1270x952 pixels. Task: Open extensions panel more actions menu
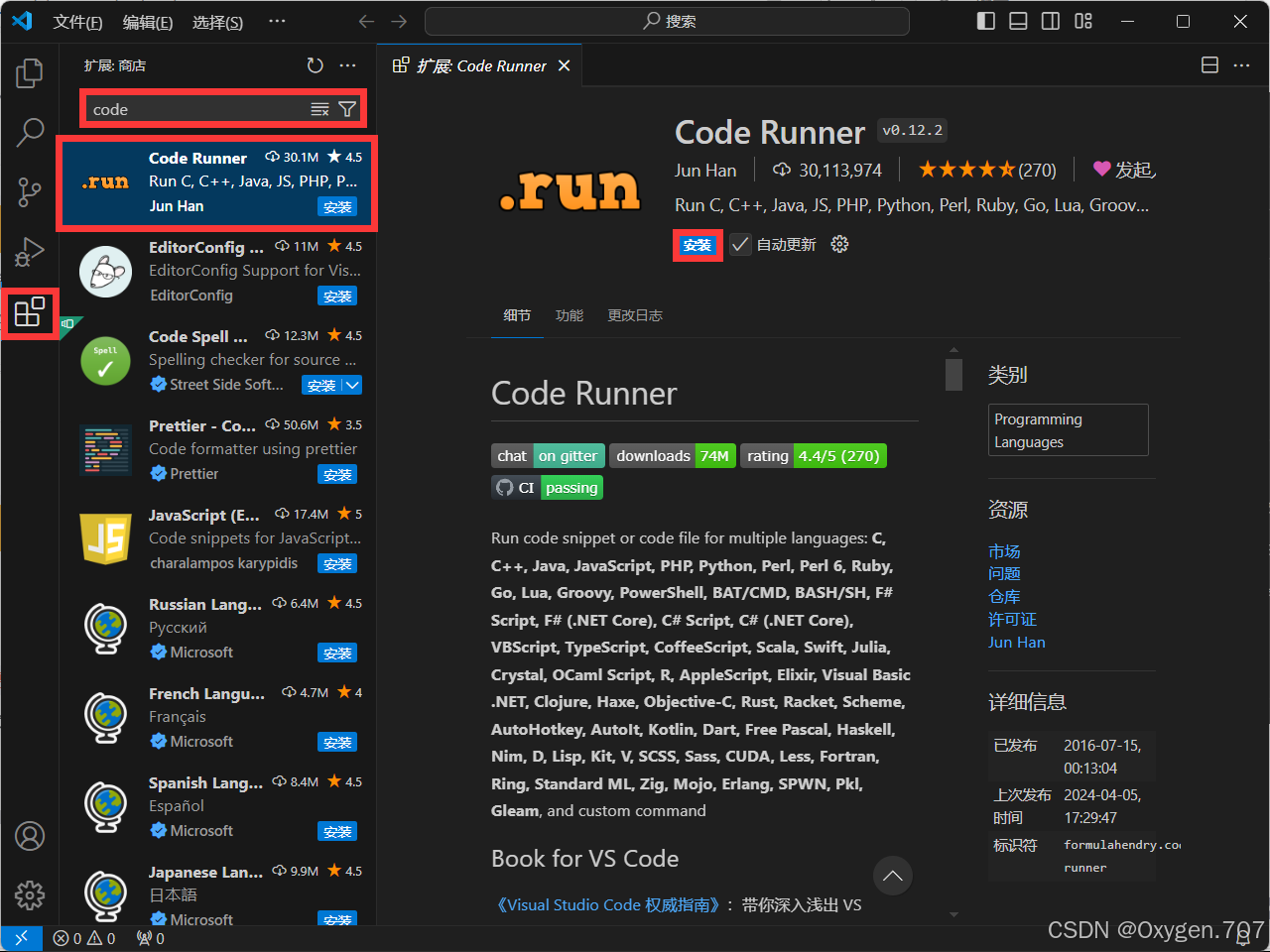coord(347,65)
